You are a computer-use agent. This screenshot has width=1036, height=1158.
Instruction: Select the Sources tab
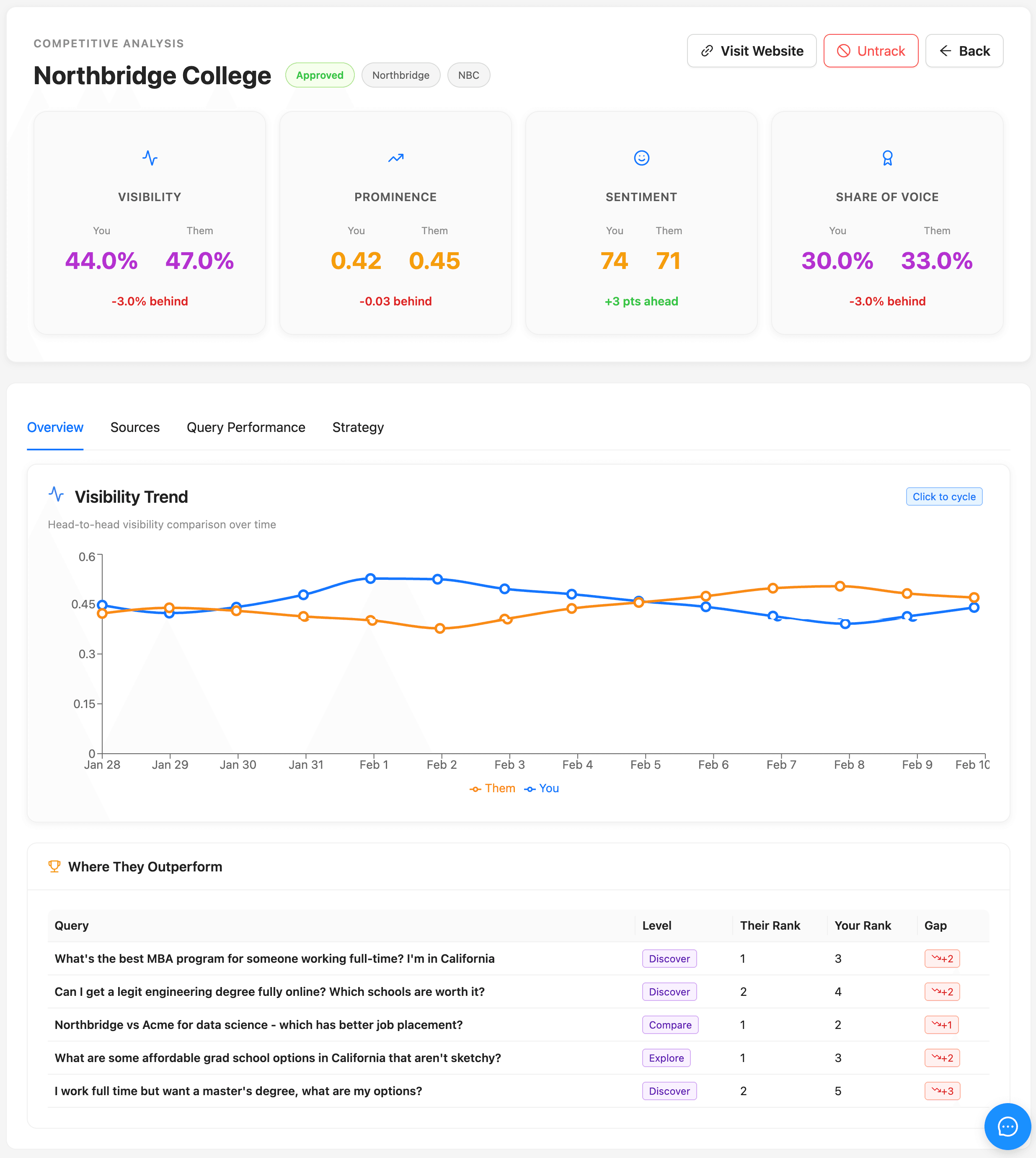point(135,427)
